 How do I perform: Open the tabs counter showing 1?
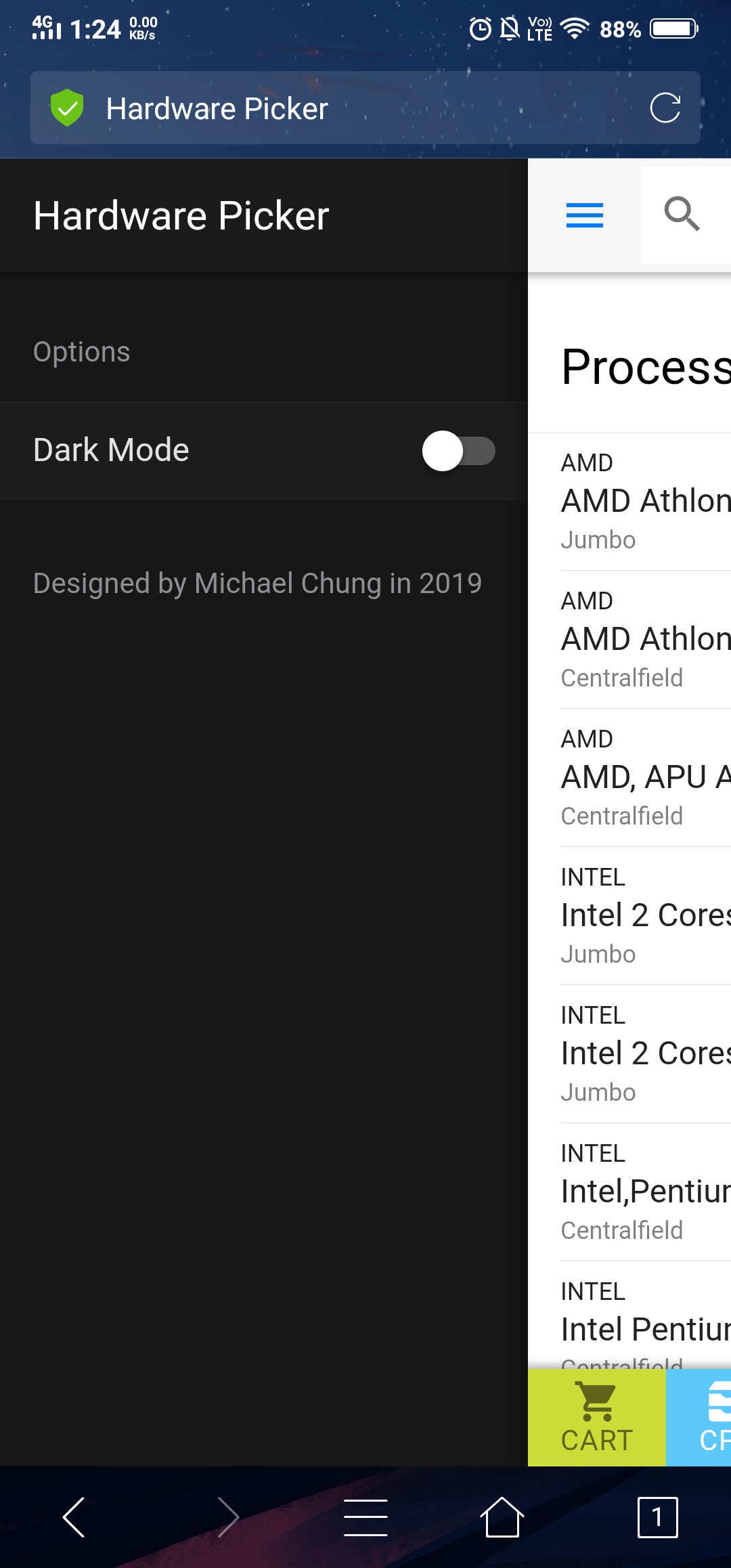click(657, 1517)
